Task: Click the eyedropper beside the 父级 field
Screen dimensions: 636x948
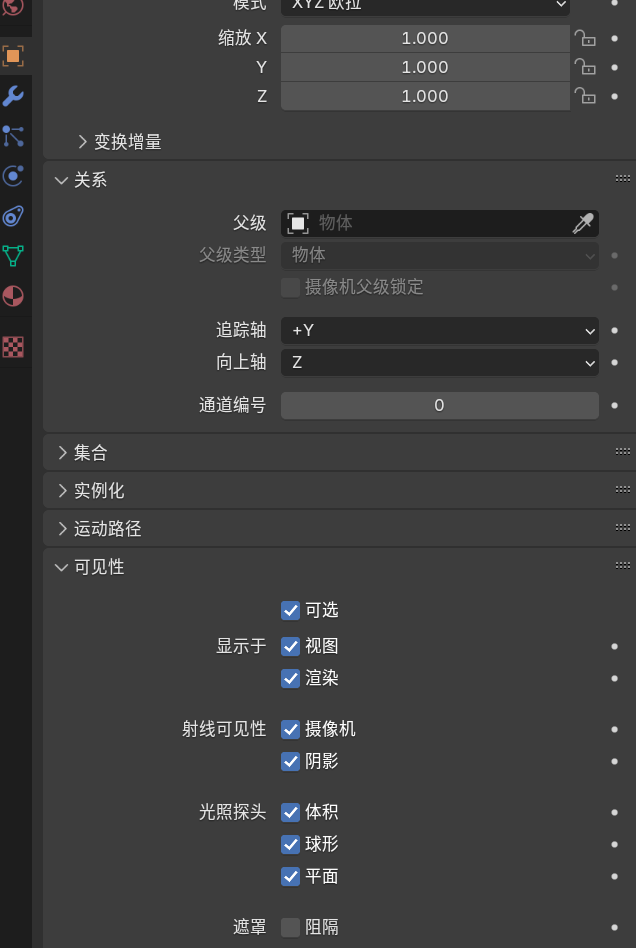Action: pos(584,223)
